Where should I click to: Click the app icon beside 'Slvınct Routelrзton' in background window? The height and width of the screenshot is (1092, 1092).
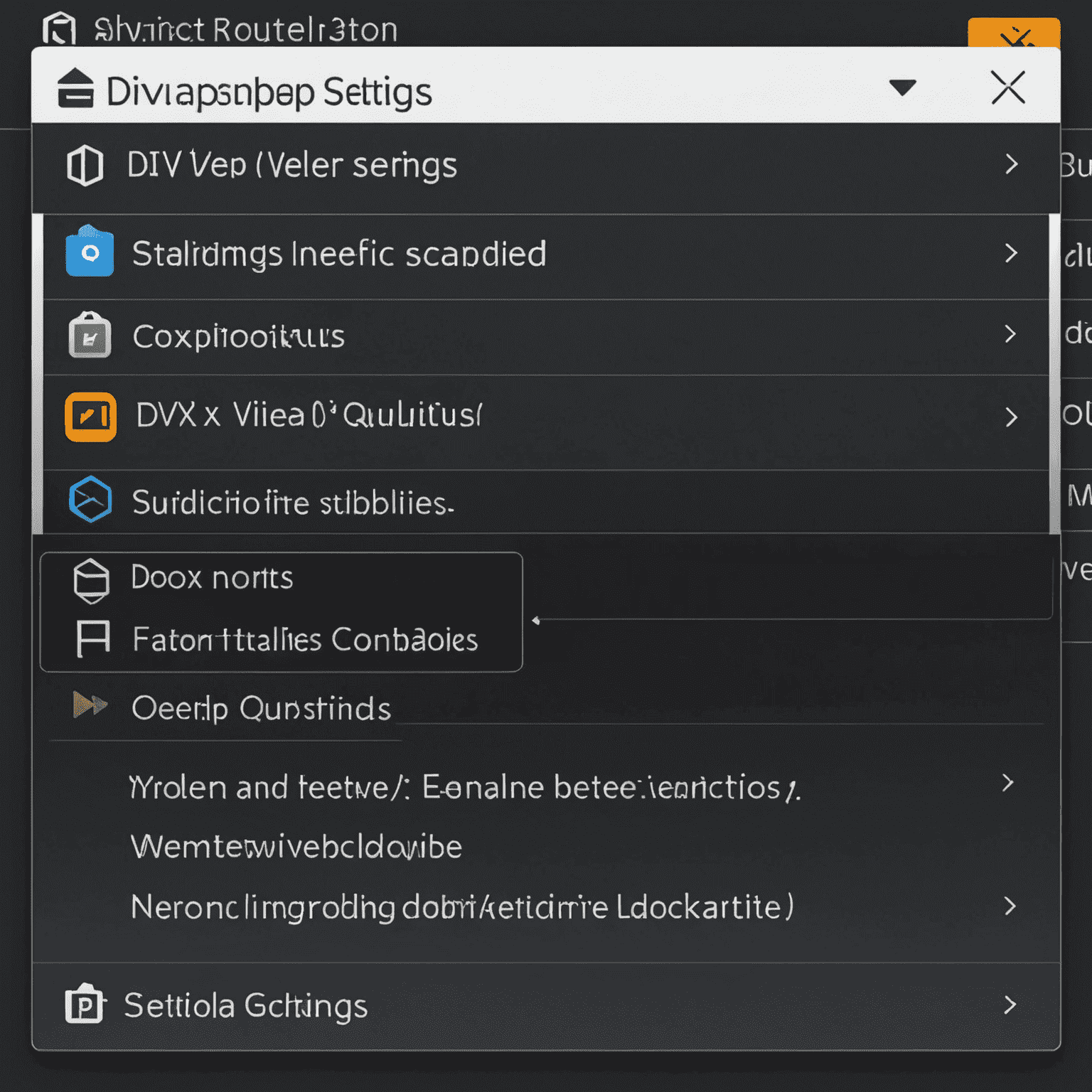click(59, 29)
